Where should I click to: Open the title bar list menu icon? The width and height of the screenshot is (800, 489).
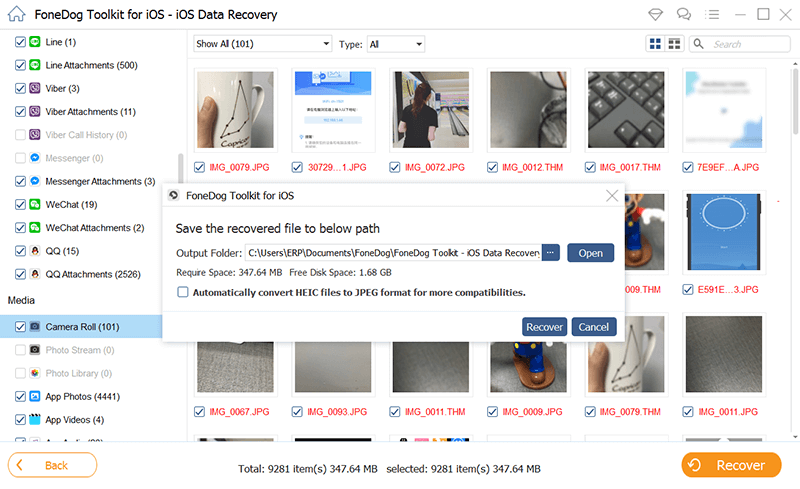coord(710,14)
